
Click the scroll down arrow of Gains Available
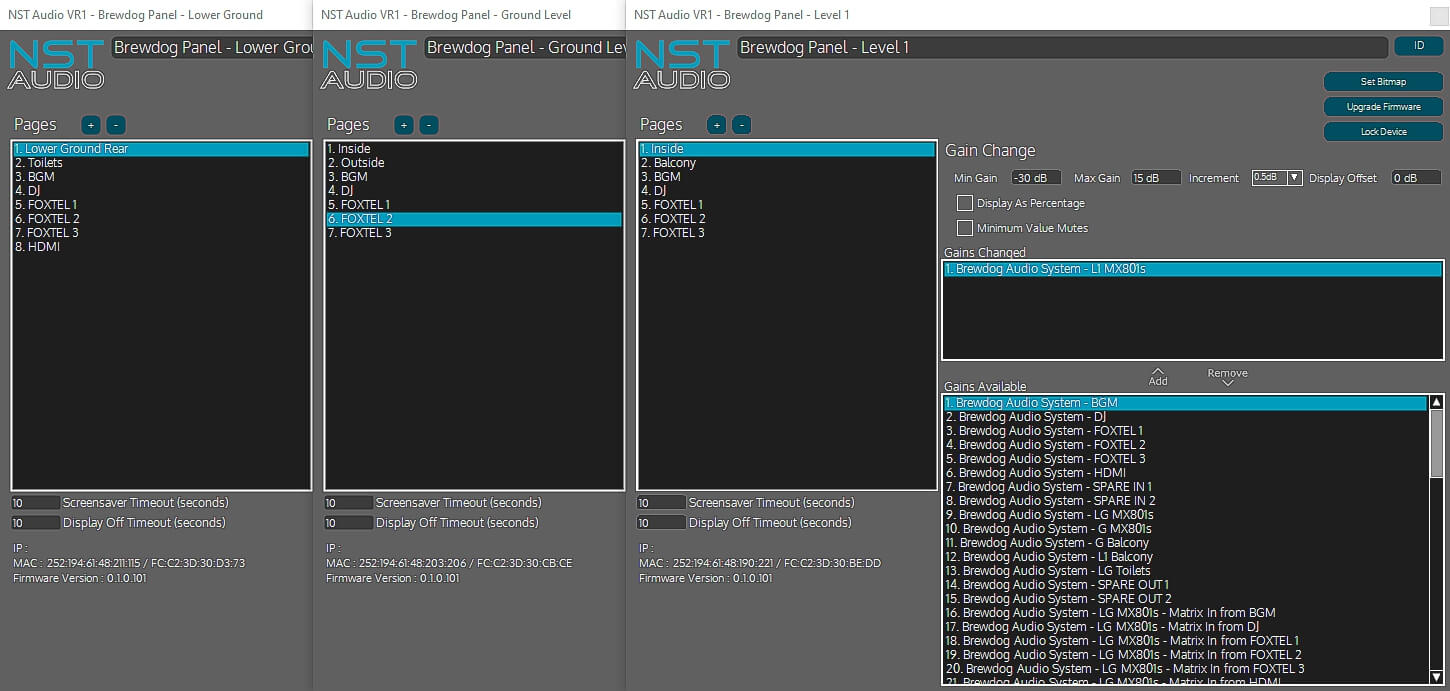pos(1436,676)
